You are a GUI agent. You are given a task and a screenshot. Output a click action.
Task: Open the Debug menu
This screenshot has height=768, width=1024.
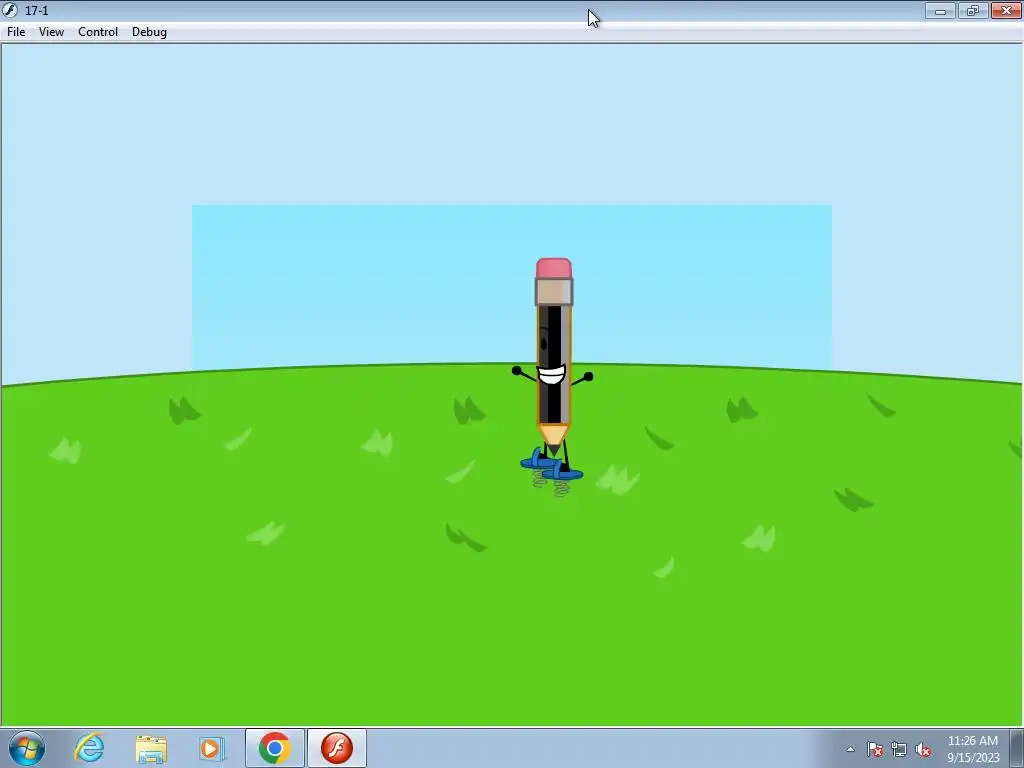(149, 32)
